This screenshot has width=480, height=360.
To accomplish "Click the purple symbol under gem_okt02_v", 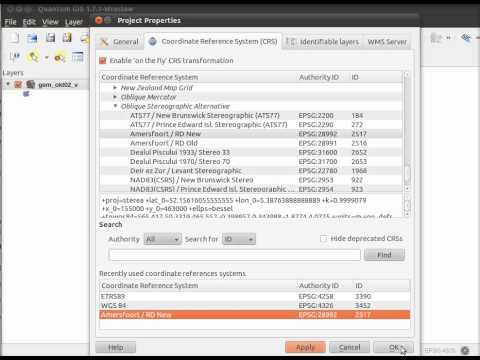I will click(x=26, y=94).
